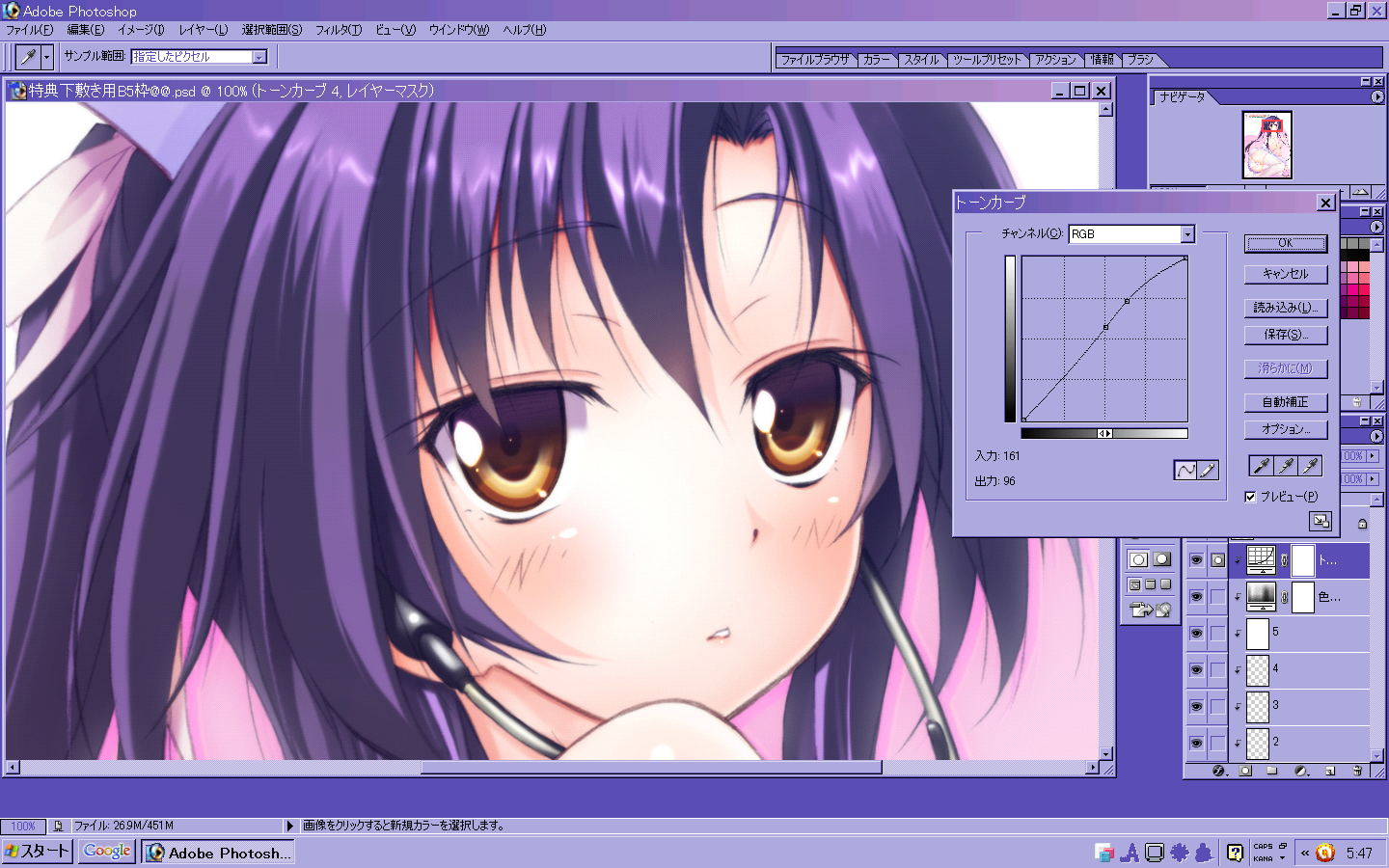Create new adjustment layer icon in layers panel

[1301, 771]
